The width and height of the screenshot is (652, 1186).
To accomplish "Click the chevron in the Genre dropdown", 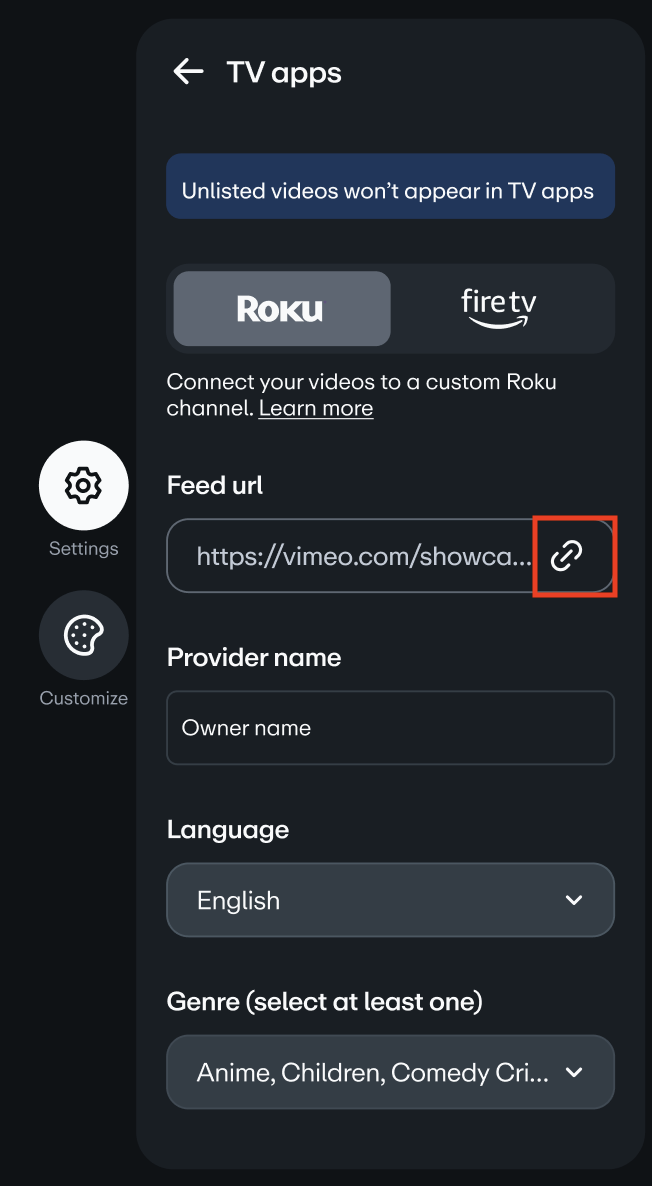I will tap(574, 1072).
